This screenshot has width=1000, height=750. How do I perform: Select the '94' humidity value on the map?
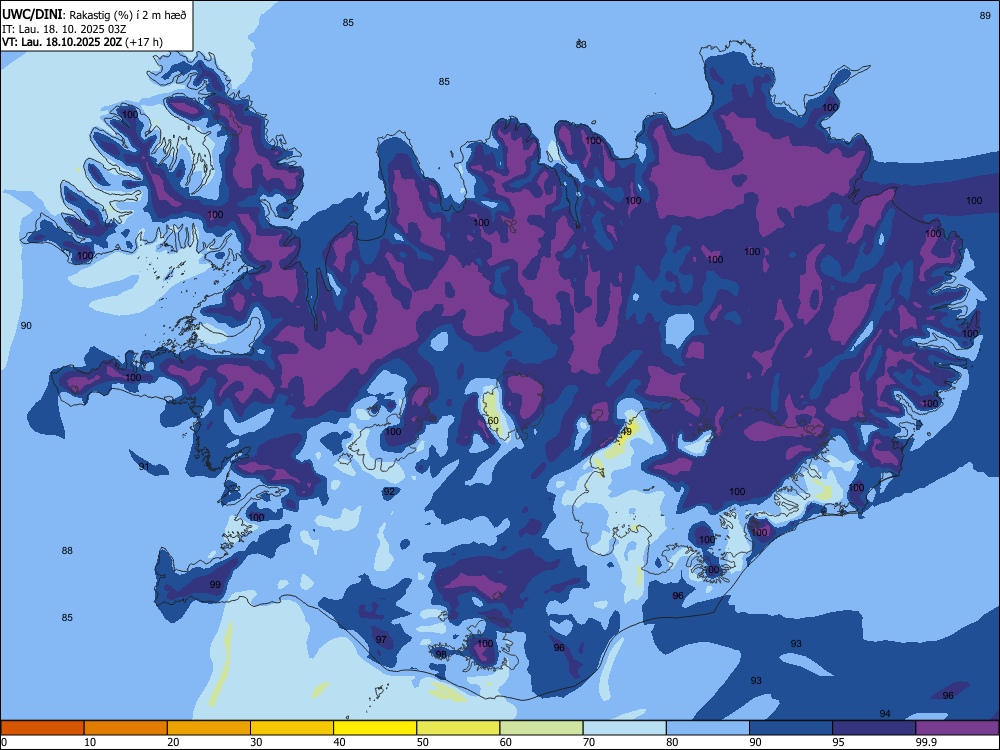(885, 714)
